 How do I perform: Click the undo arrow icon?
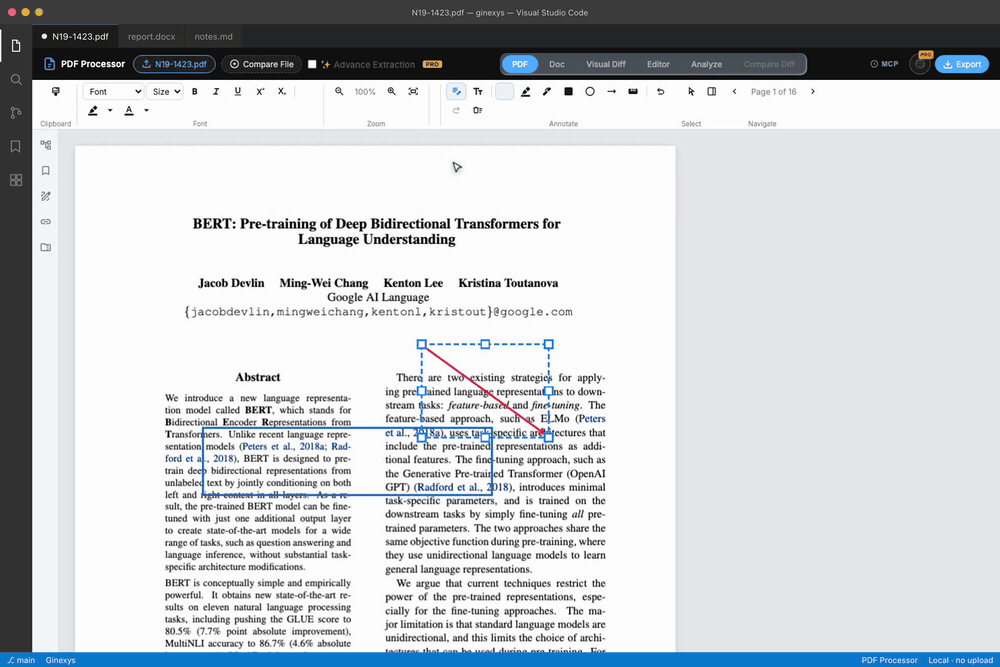(661, 92)
